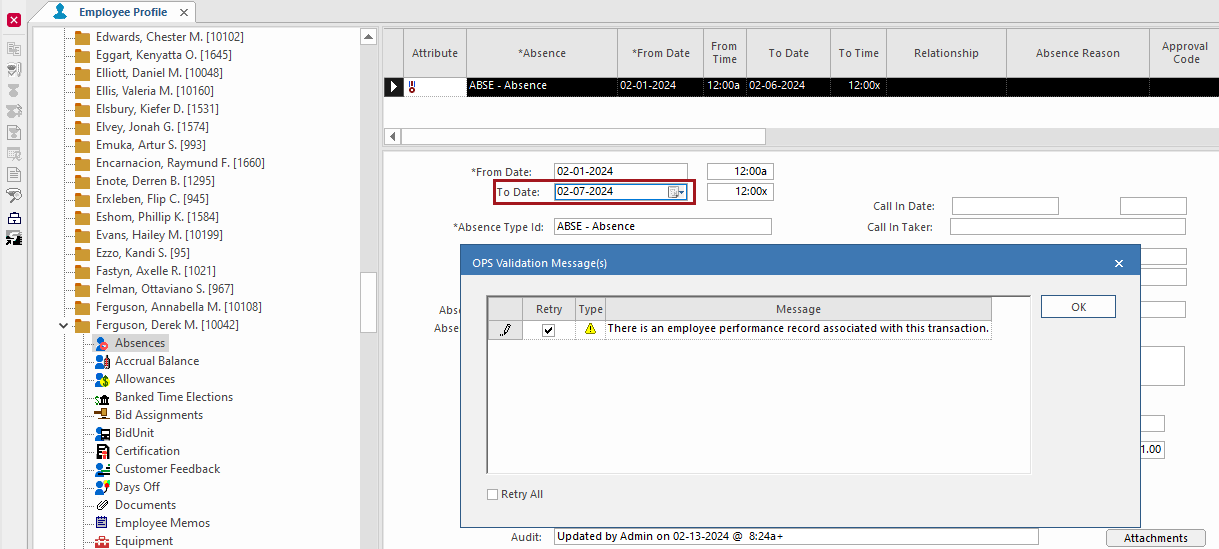The width and height of the screenshot is (1219, 549).
Task: Click the lock icon in the left toolbar
Action: pyautogui.click(x=14, y=219)
